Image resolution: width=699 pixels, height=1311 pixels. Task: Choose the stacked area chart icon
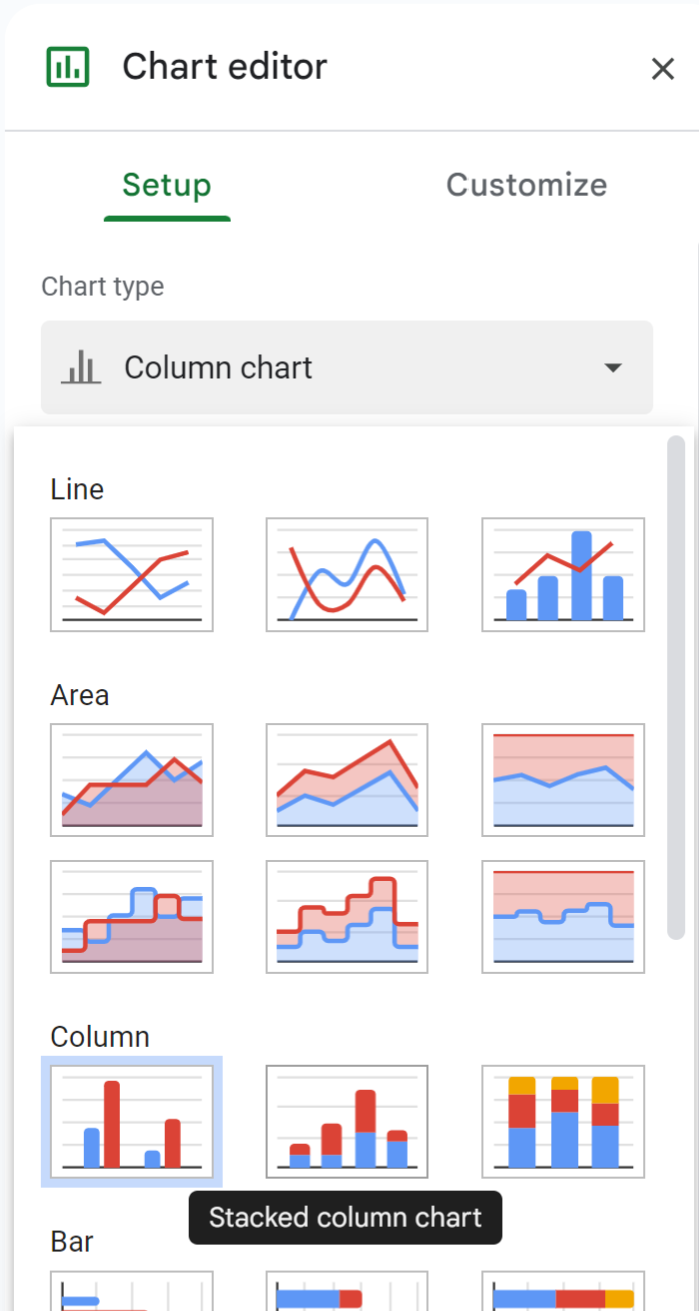[347, 780]
